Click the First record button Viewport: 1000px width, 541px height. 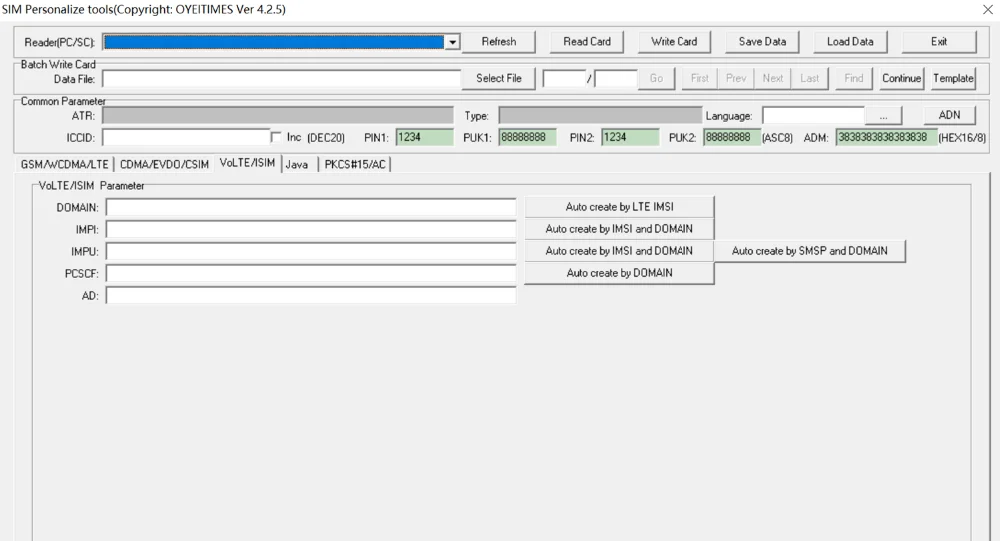[x=700, y=78]
